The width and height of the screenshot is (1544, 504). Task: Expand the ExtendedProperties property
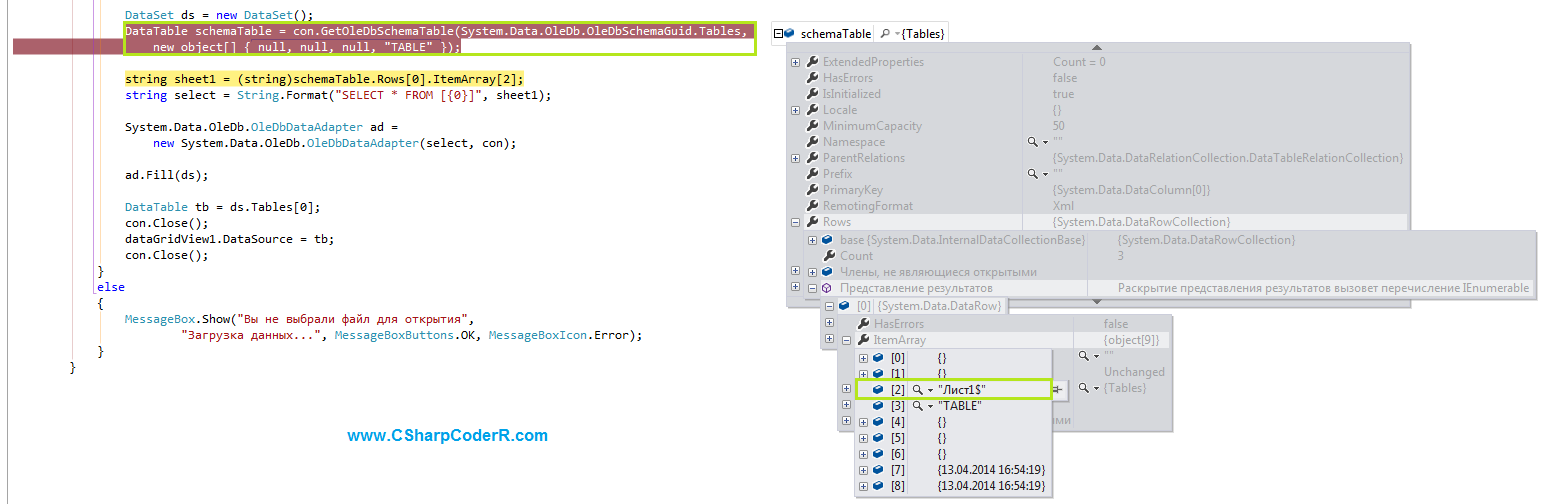[795, 62]
